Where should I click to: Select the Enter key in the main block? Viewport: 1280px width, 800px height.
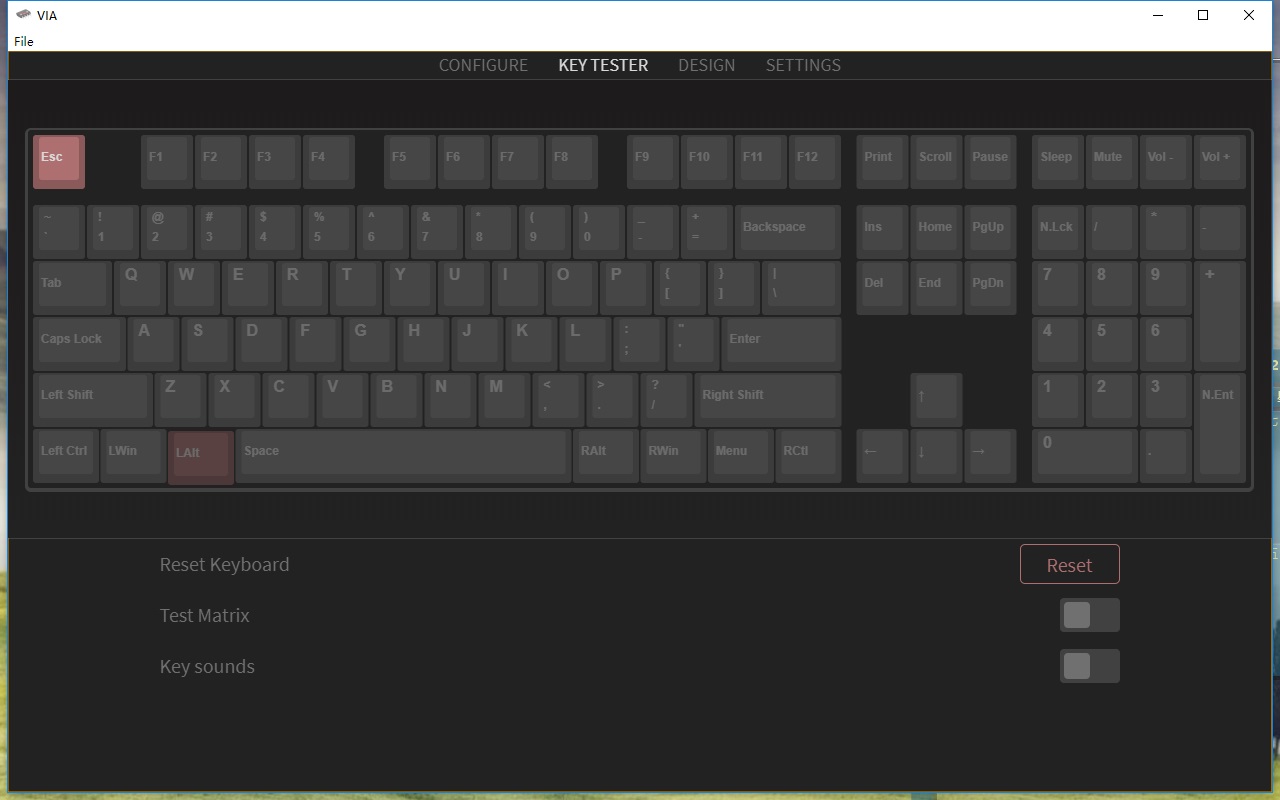pyautogui.click(x=781, y=344)
